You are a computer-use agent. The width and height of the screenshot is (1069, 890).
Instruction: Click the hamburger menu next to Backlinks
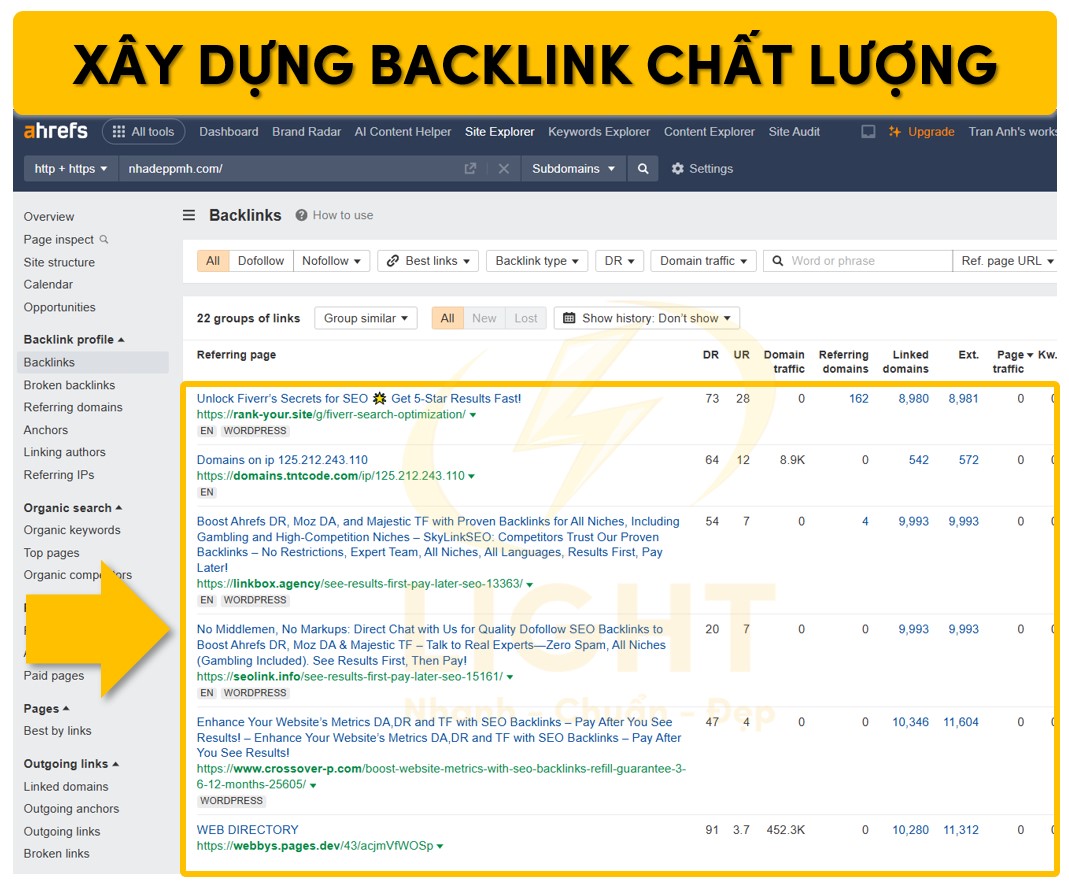click(x=189, y=216)
